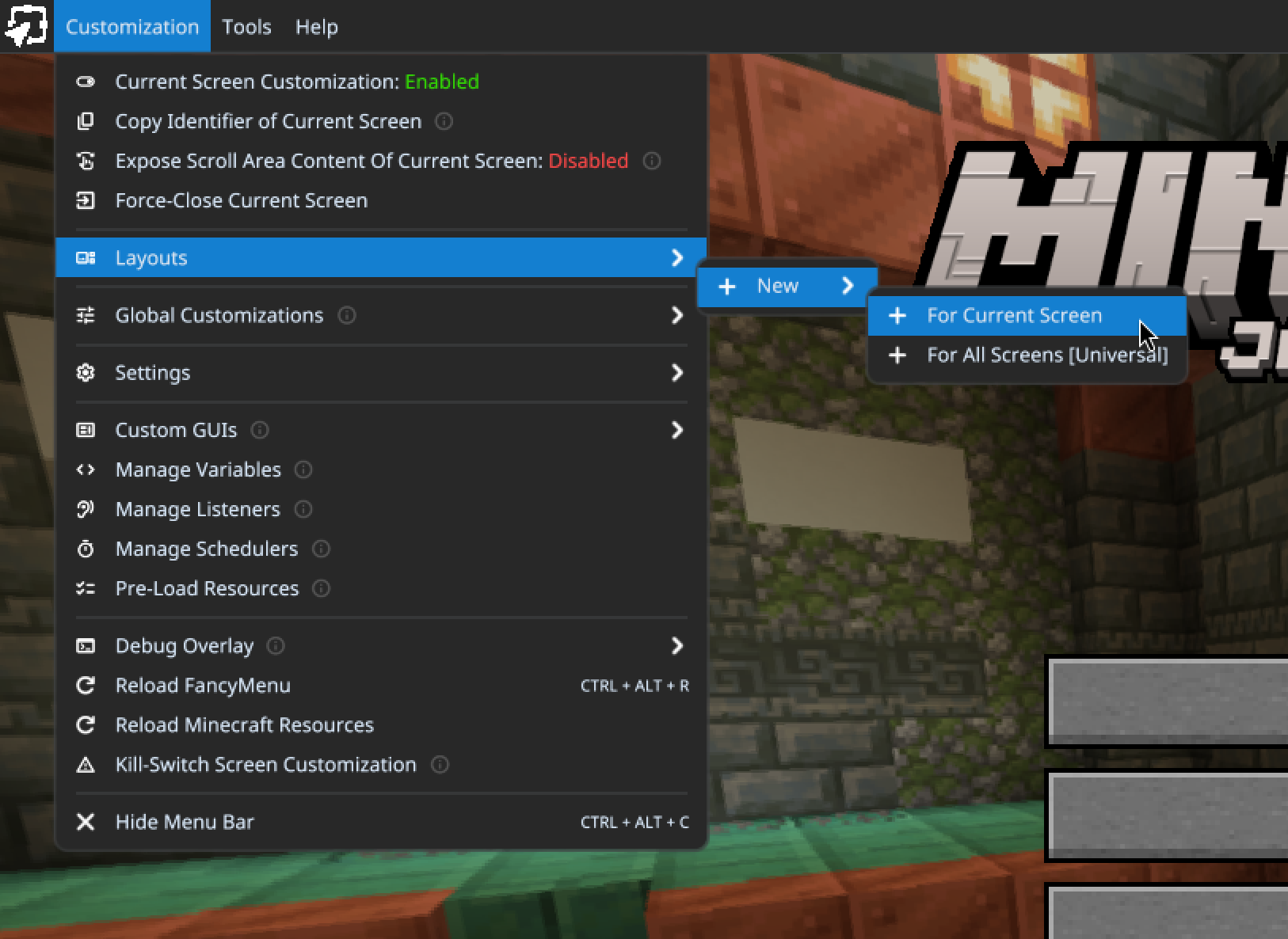1288x939 pixels.
Task: Click the second Minecraft title screen button
Action: click(1167, 815)
